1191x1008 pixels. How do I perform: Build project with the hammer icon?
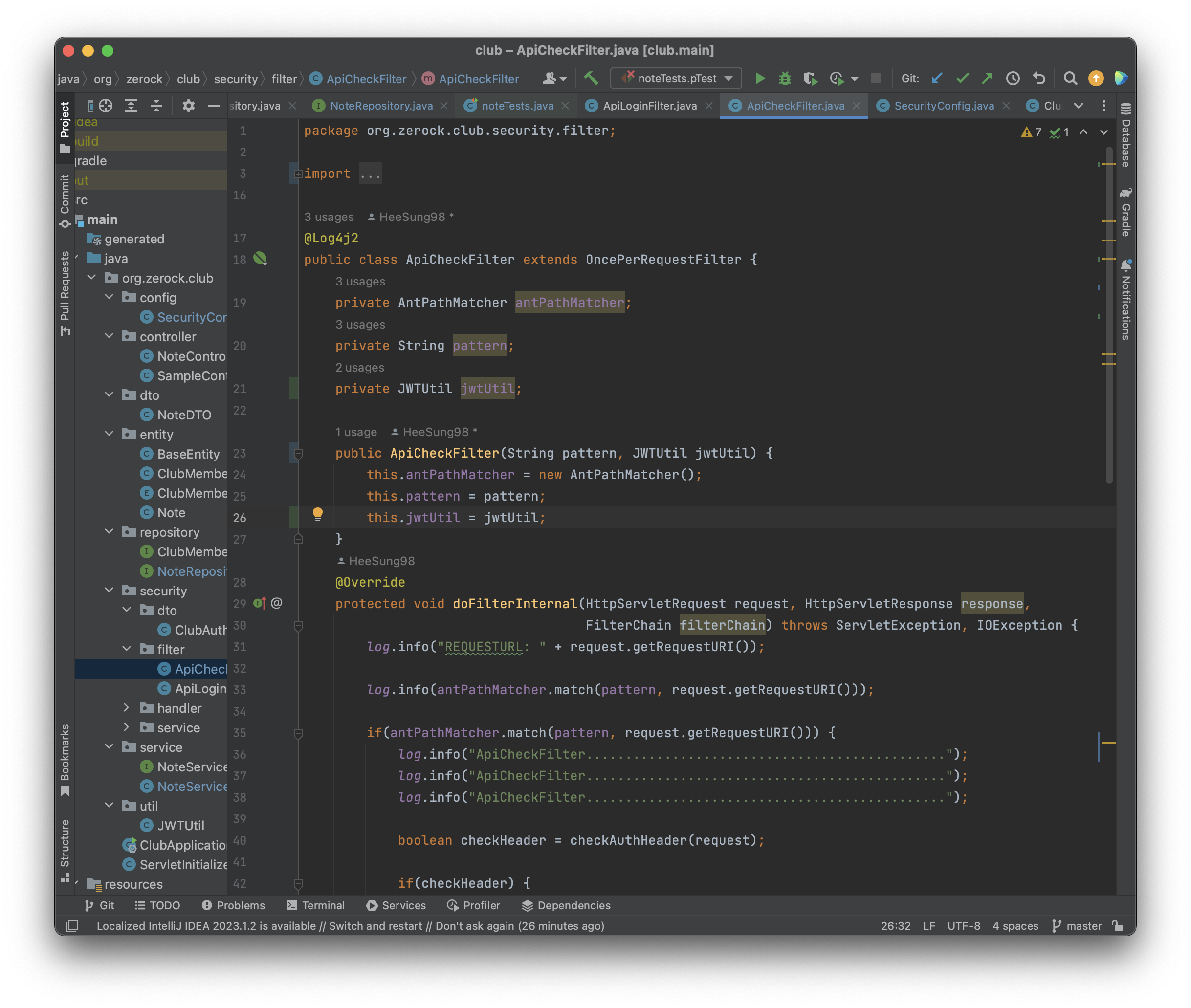592,78
